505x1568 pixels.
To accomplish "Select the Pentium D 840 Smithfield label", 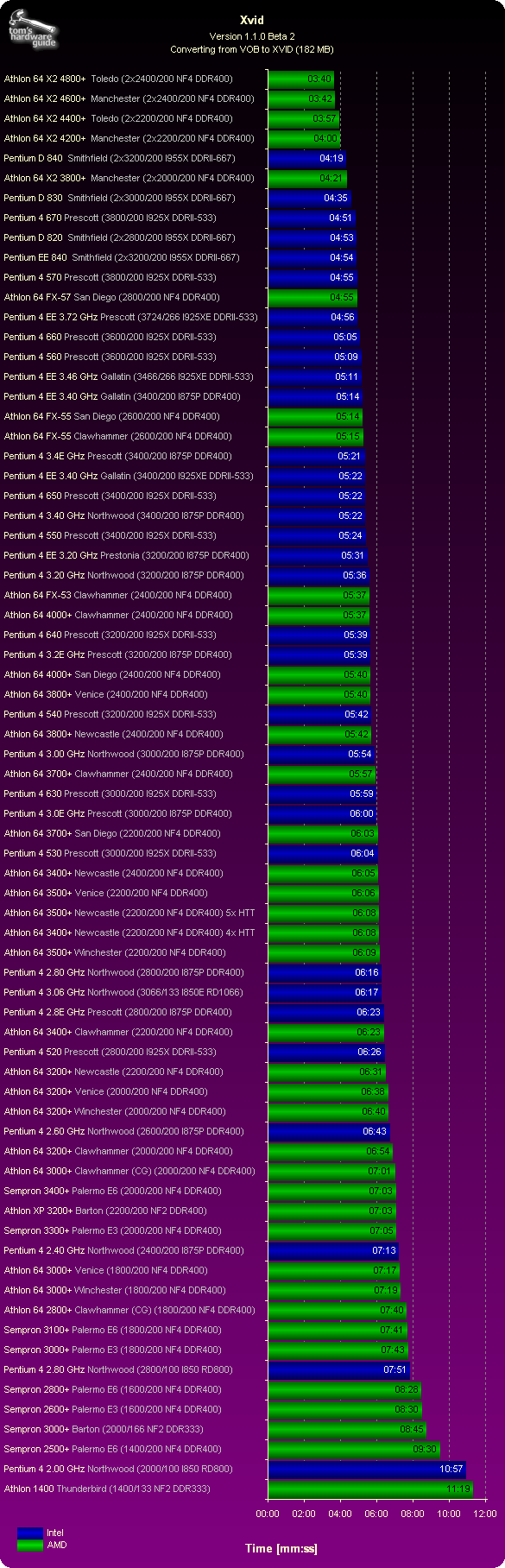I will tap(119, 158).
